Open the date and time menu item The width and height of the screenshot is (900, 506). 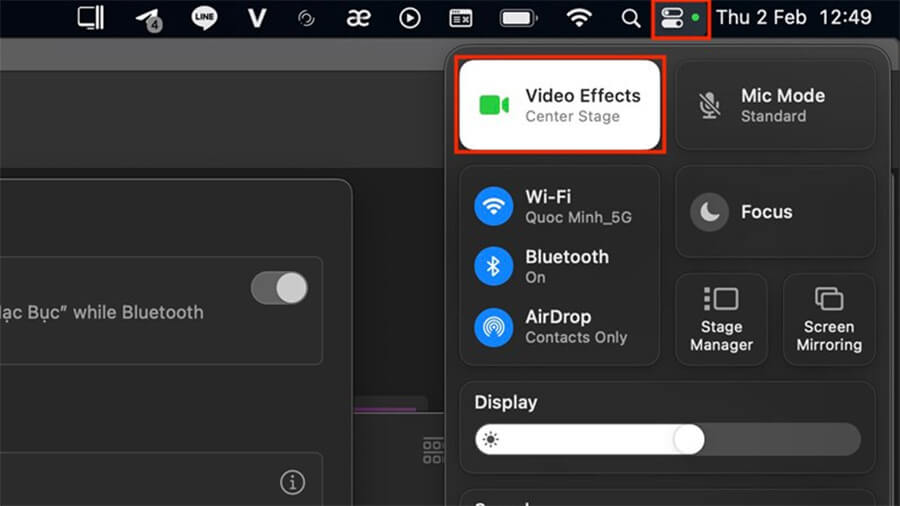click(x=794, y=18)
